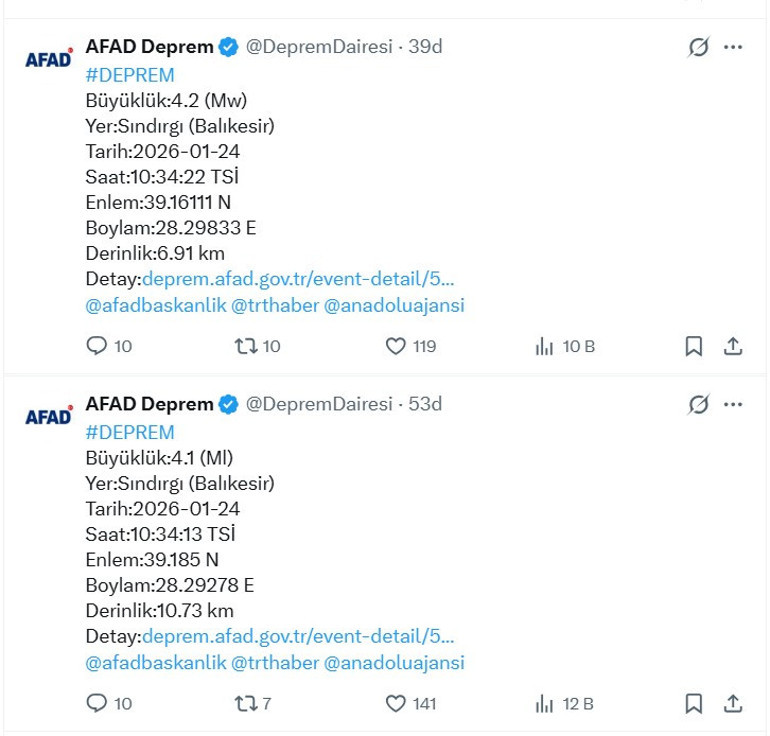Open the event-detail link in the 4.1 Ml tweet
The height and width of the screenshot is (736, 770).
click(x=298, y=637)
